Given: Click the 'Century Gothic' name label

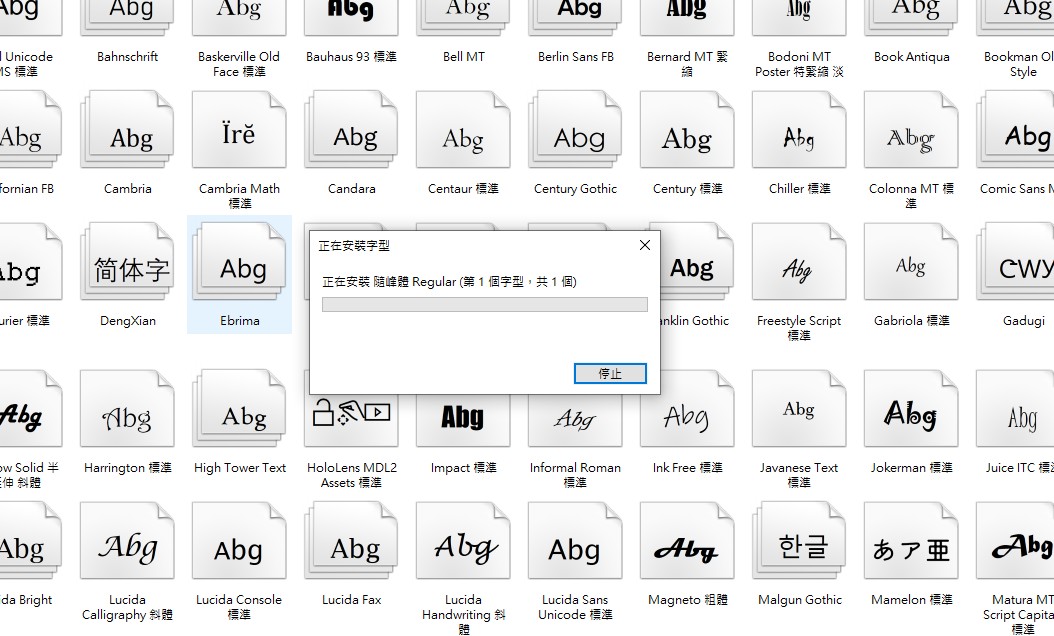Looking at the screenshot, I should (x=575, y=189).
